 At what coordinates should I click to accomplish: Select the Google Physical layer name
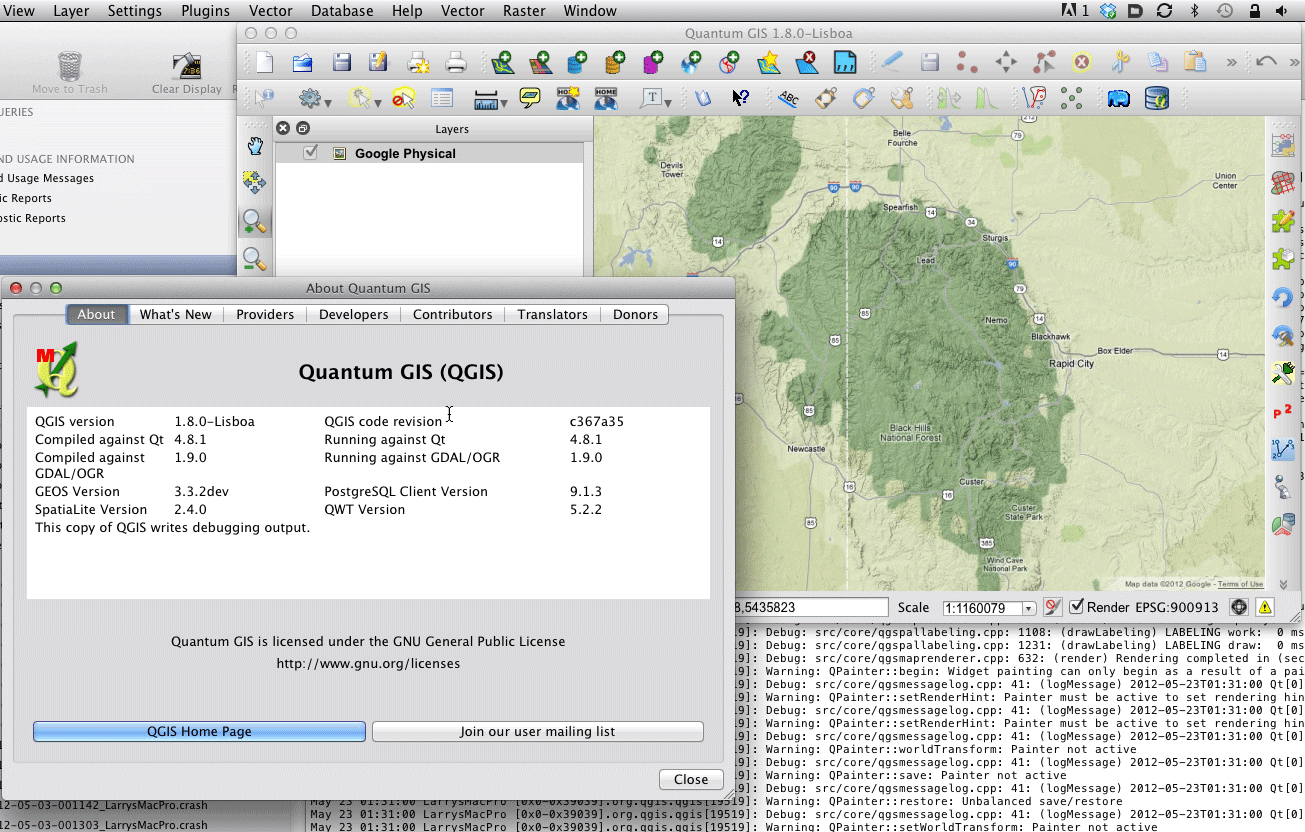(405, 153)
